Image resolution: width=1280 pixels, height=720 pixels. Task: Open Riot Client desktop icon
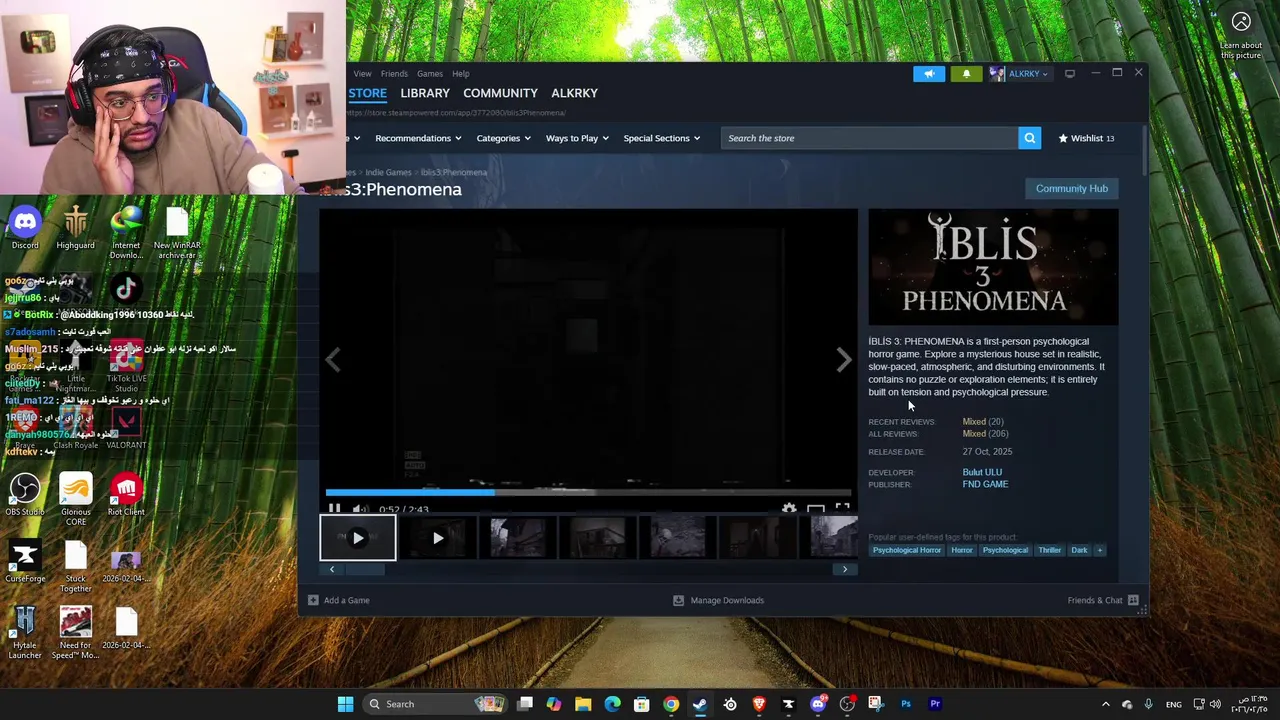pos(126,494)
